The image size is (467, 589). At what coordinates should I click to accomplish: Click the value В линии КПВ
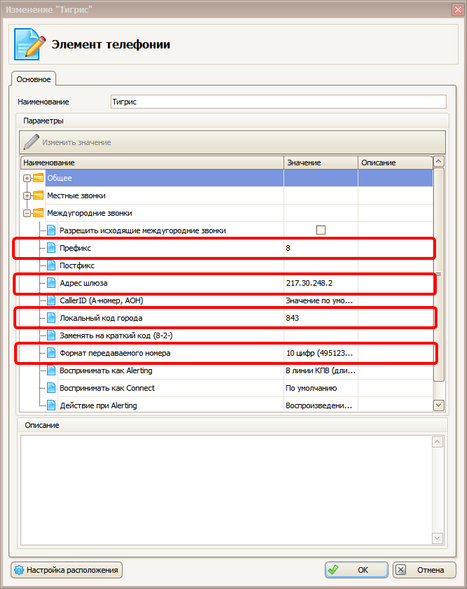pyautogui.click(x=320, y=371)
